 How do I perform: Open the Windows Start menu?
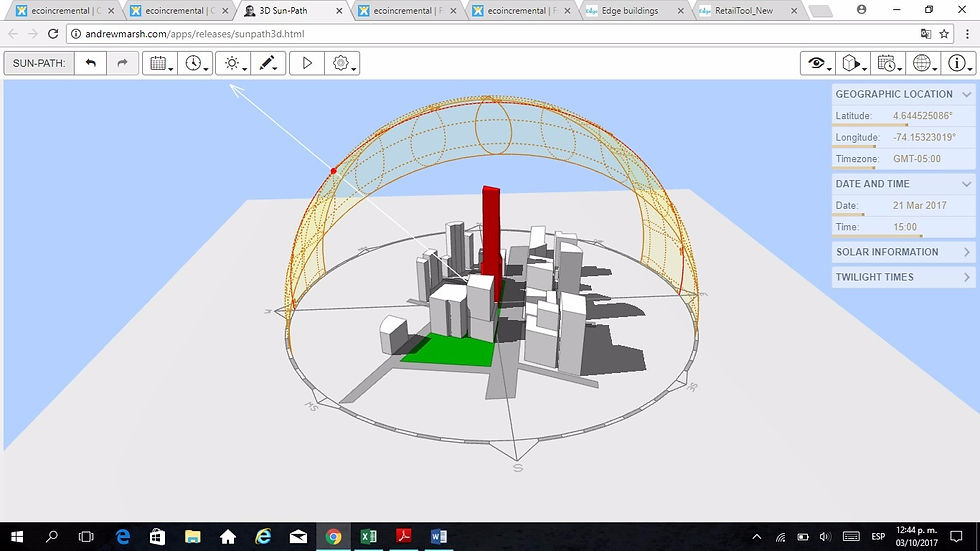click(x=17, y=537)
